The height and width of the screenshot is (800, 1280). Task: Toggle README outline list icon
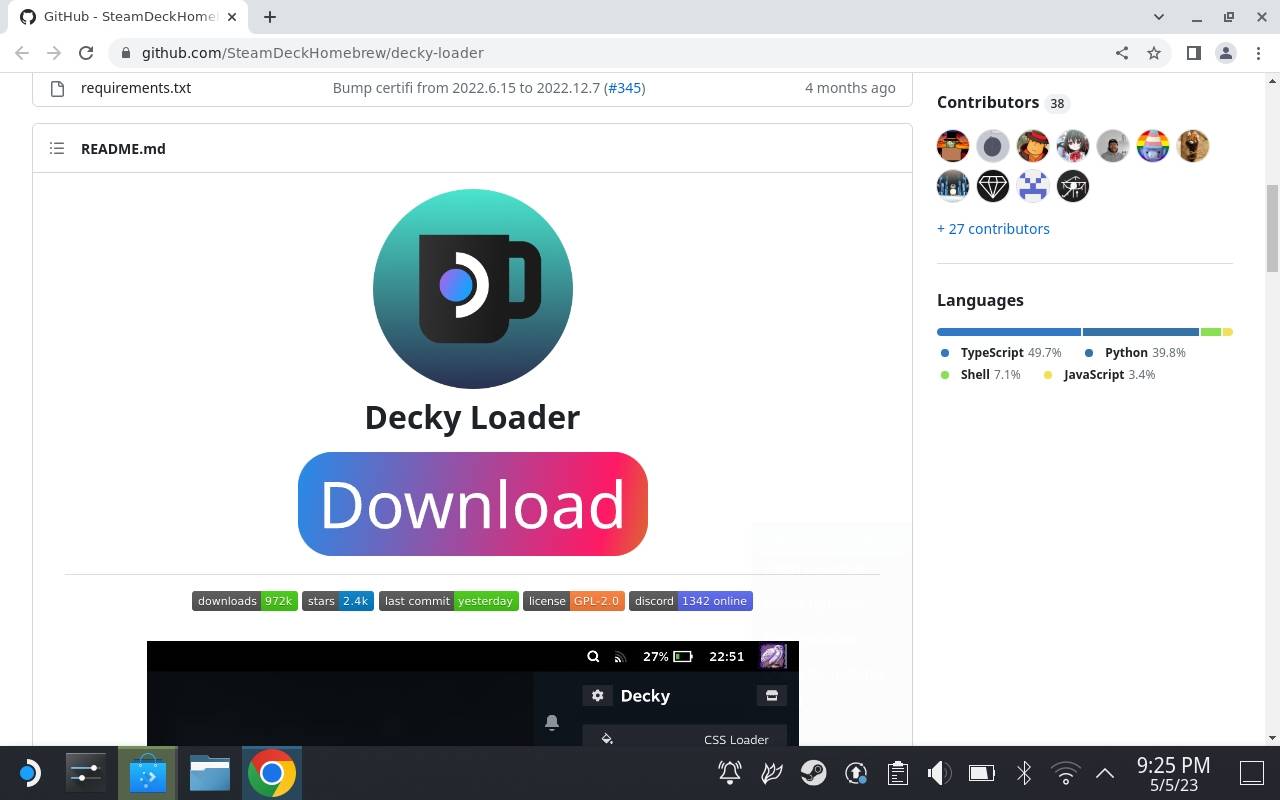click(57, 148)
